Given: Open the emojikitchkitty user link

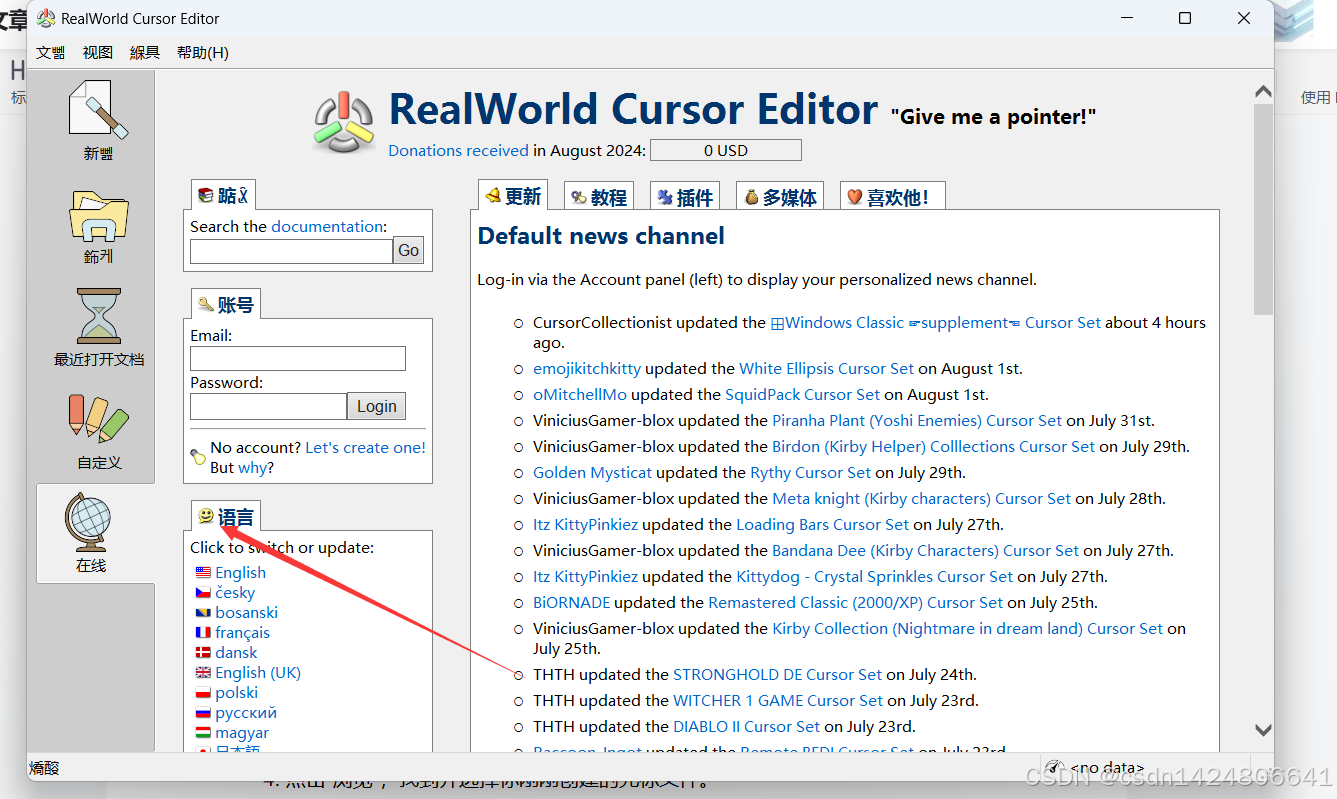Looking at the screenshot, I should (x=587, y=369).
